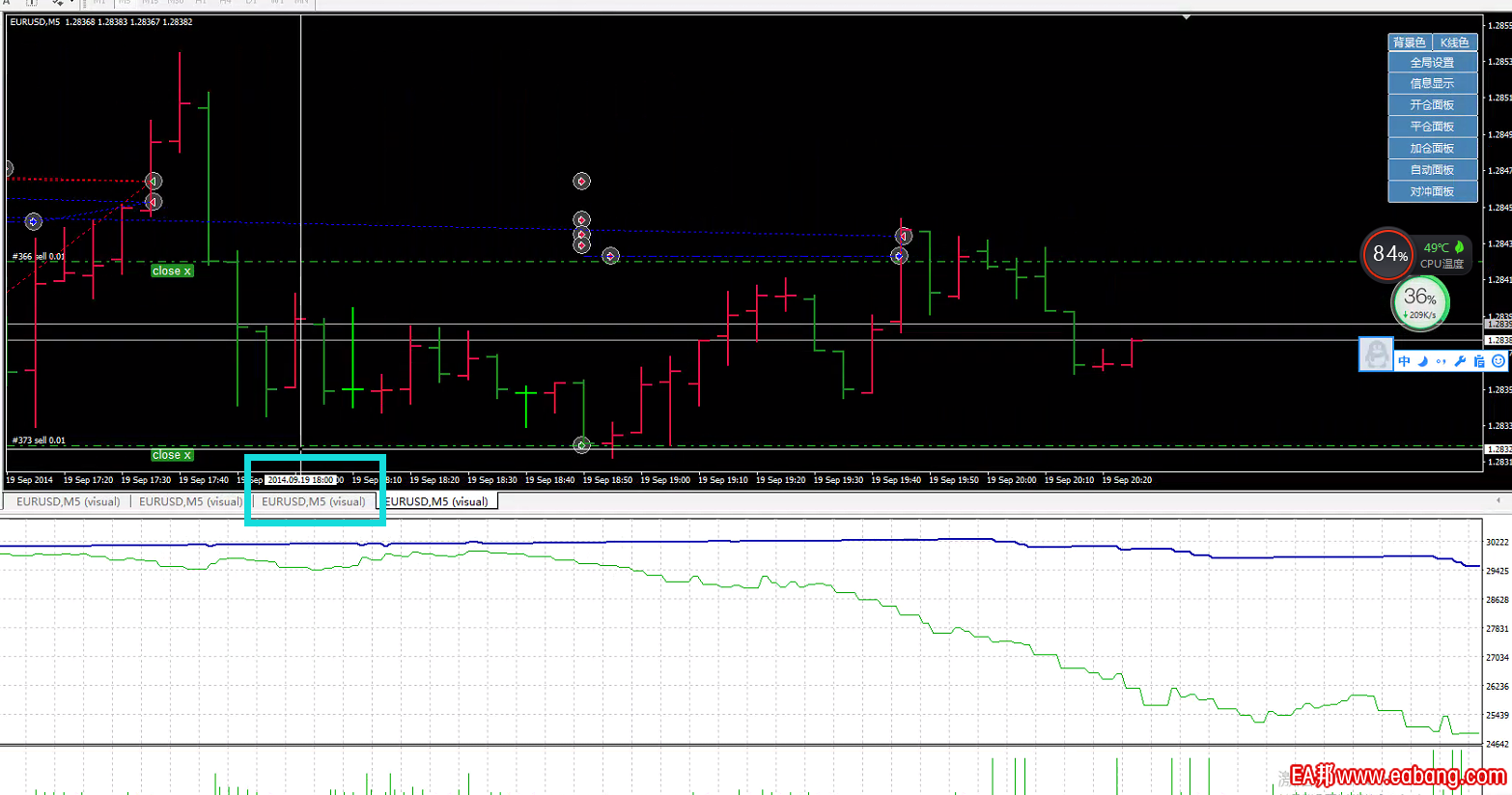The image size is (1512, 795).
Task: Click the chart tab bar scroll arrow
Action: point(1498,500)
